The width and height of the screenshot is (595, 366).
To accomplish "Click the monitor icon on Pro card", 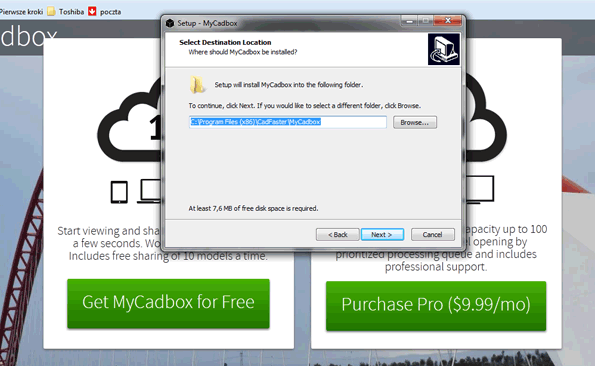I will [x=480, y=190].
